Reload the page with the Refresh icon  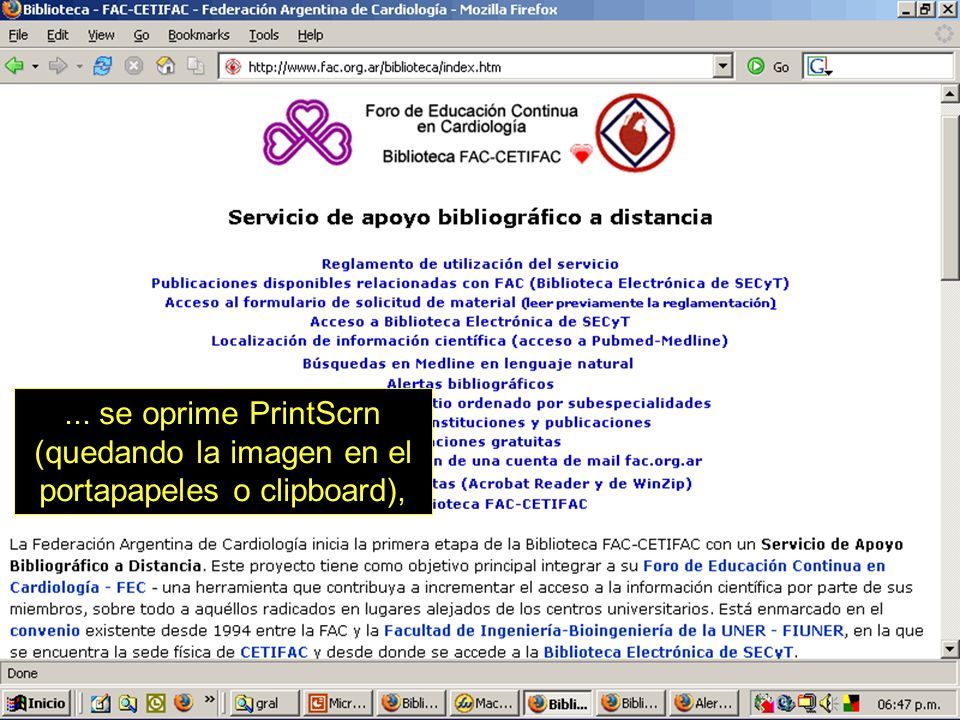102,66
